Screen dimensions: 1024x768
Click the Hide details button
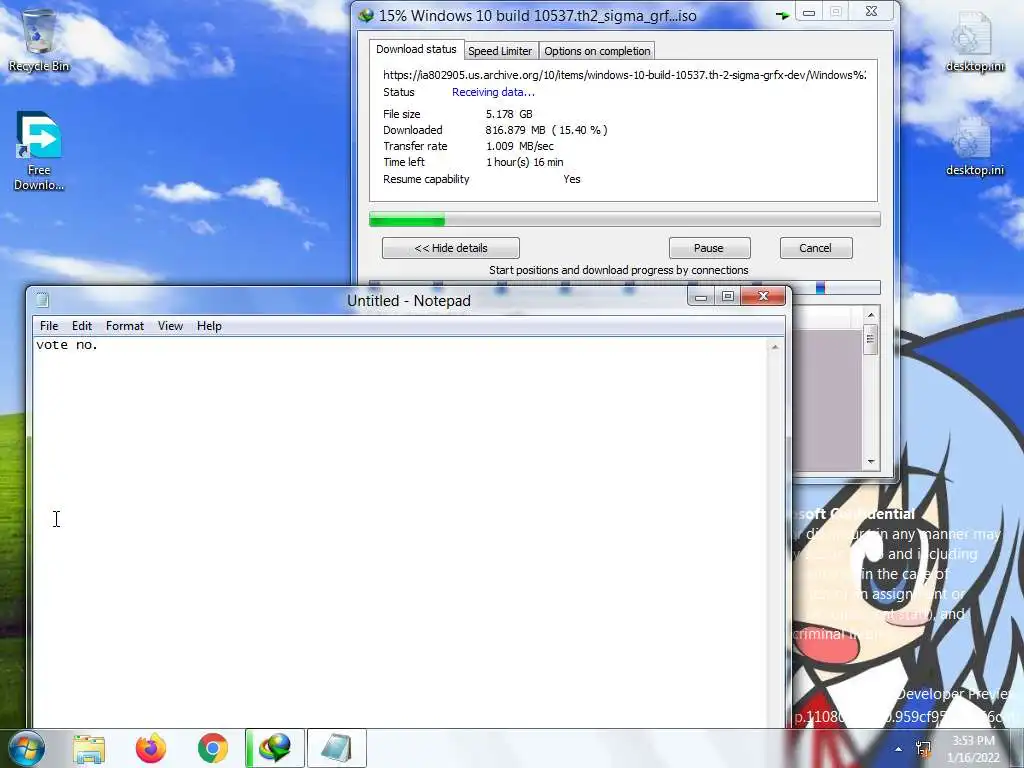(x=451, y=248)
